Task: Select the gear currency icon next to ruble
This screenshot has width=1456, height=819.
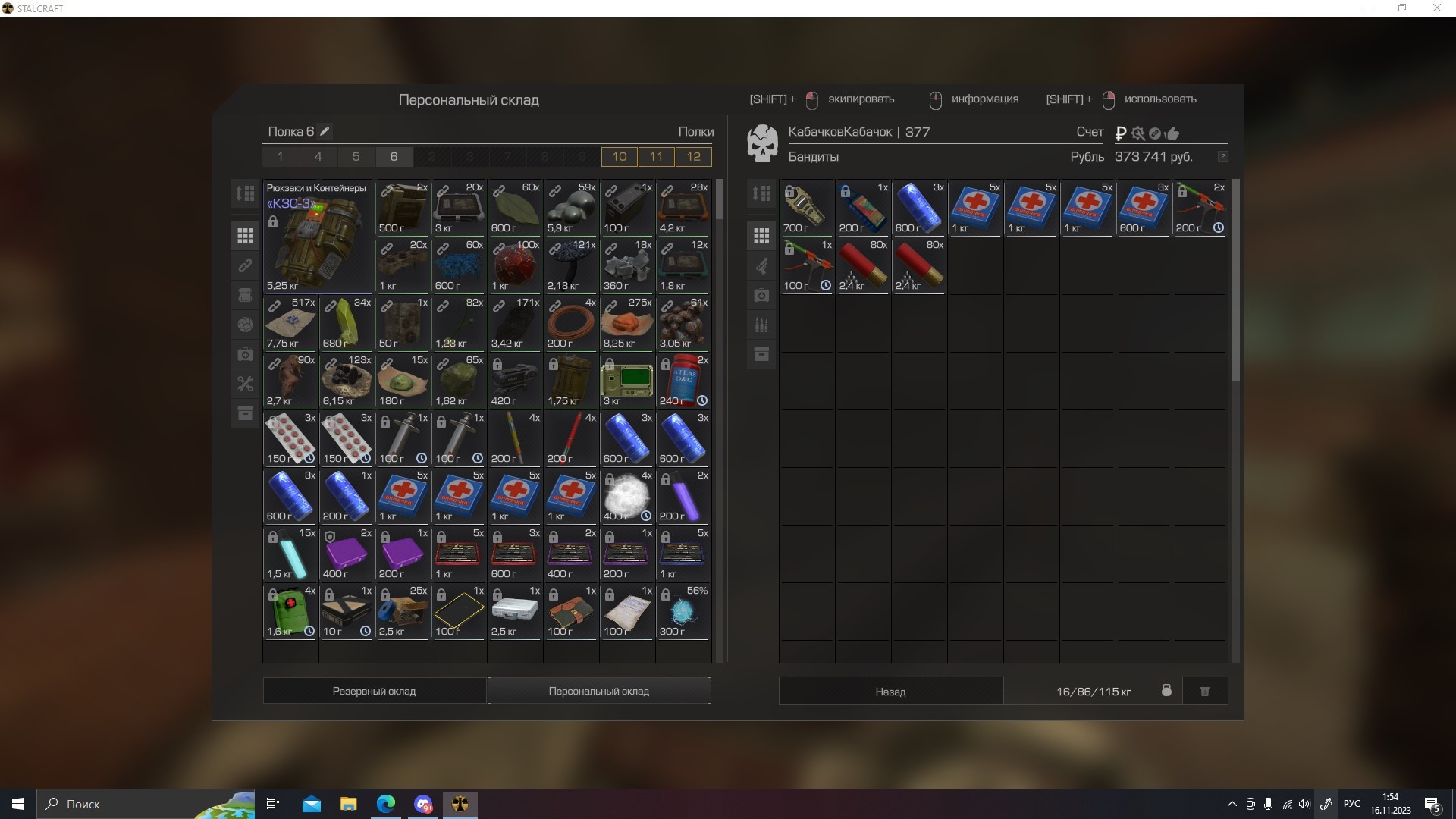Action: 1137,133
